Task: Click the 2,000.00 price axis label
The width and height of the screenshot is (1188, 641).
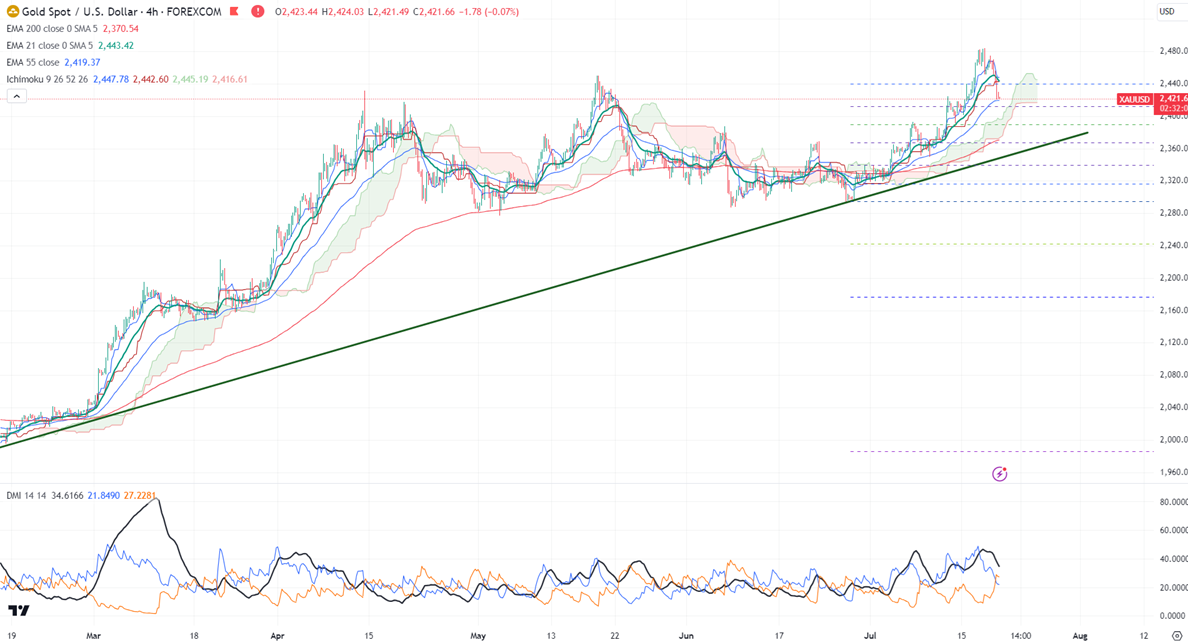Action: pyautogui.click(x=1173, y=439)
